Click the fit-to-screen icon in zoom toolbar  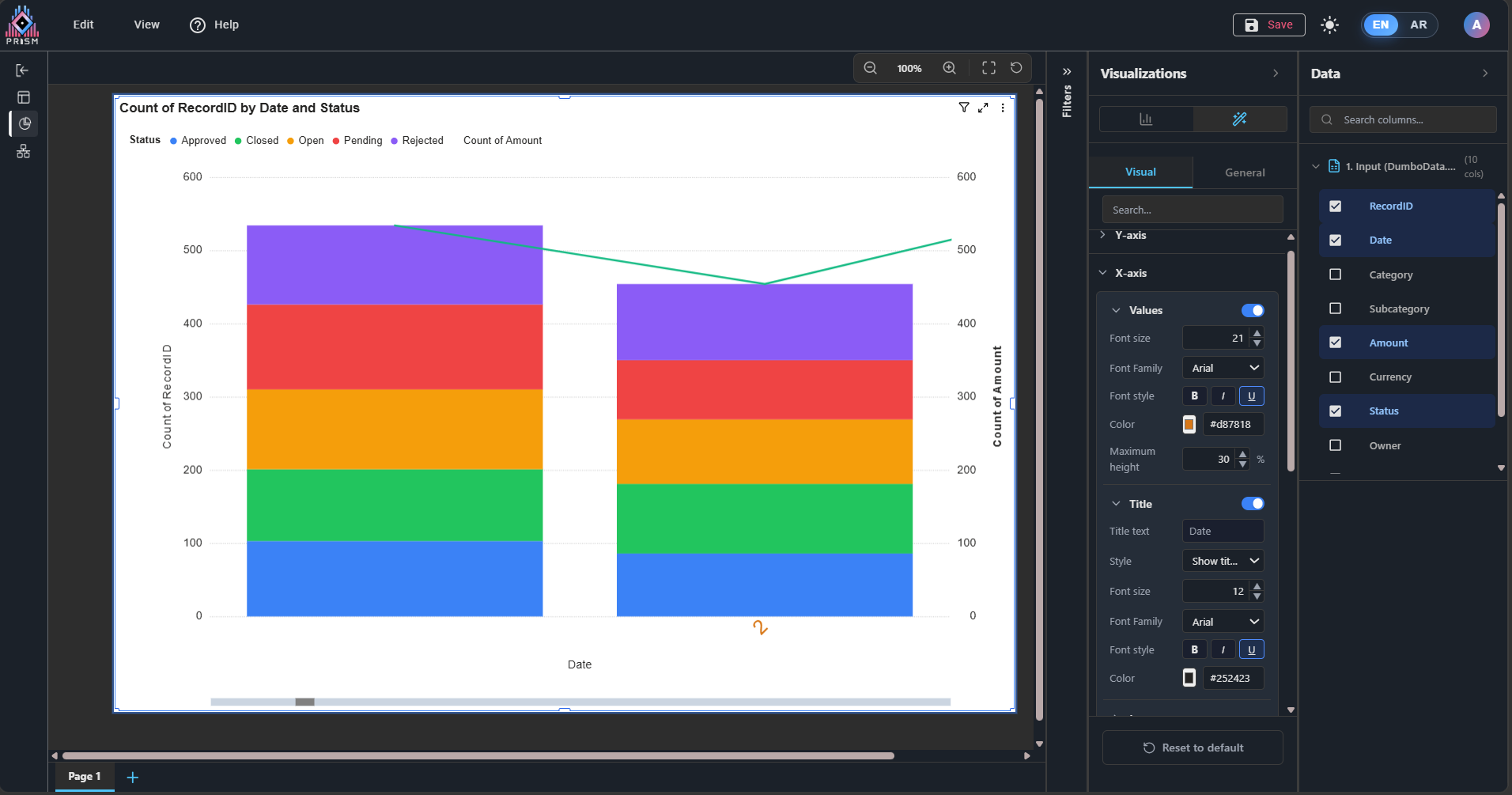click(x=988, y=68)
